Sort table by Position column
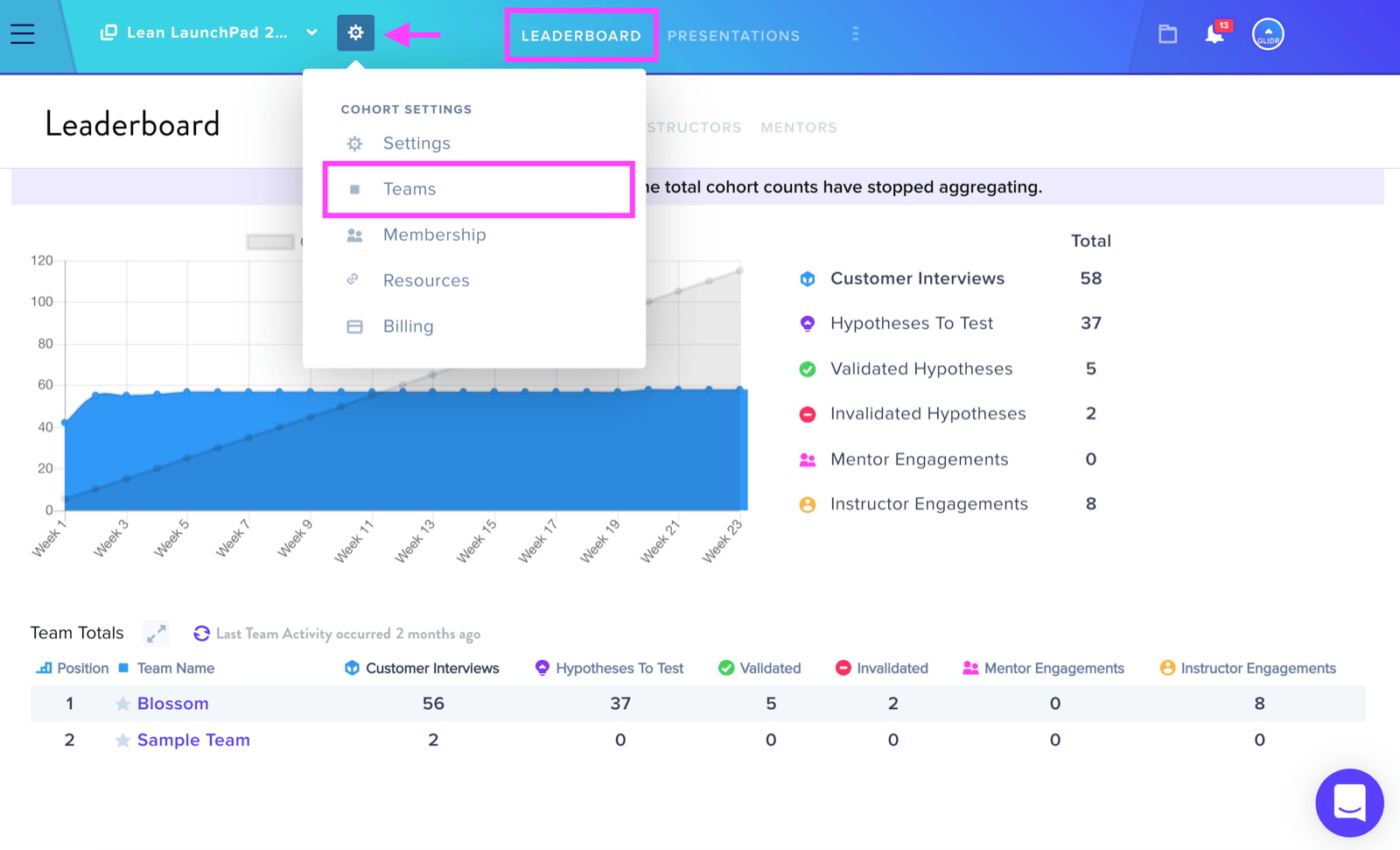 [x=72, y=668]
